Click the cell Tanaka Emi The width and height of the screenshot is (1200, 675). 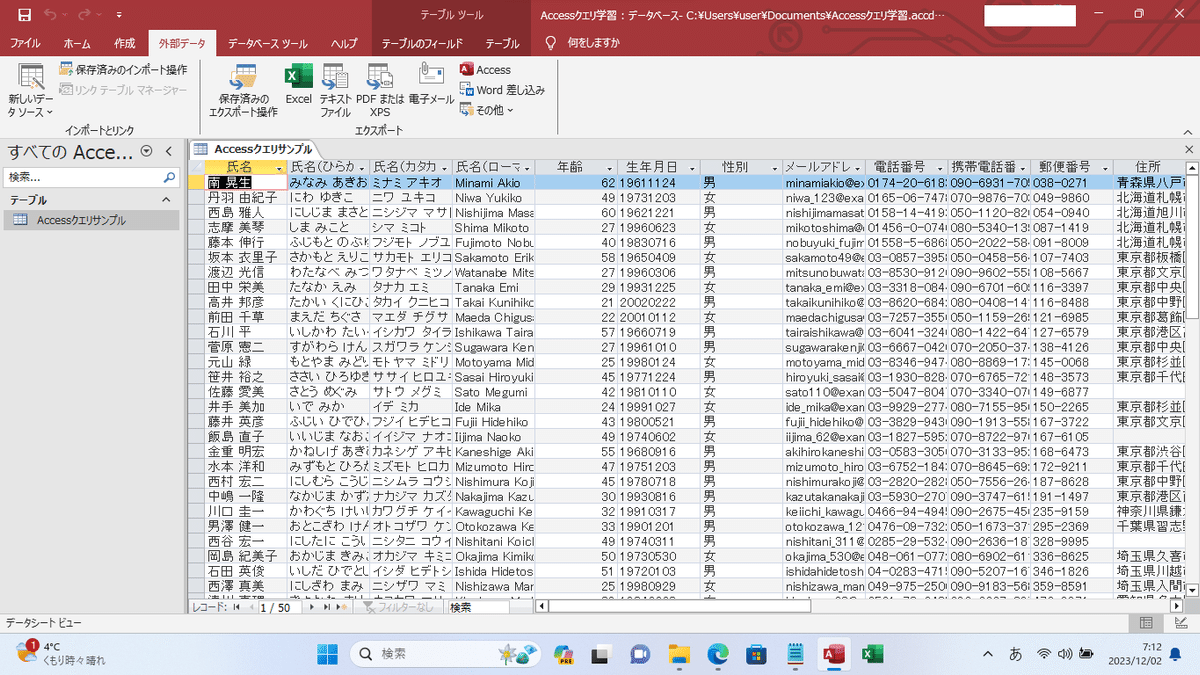[x=493, y=286]
